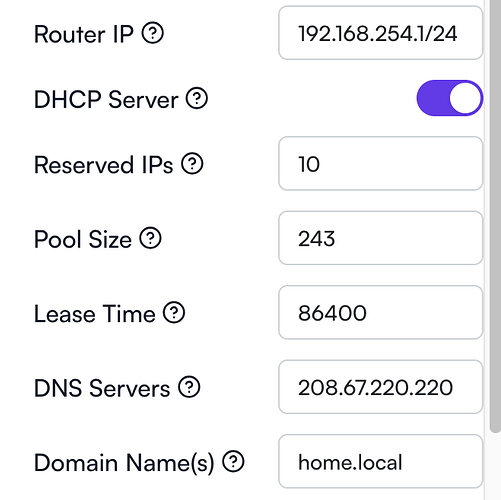
Task: Click the DHCP Server help question icon
Action: click(x=197, y=98)
